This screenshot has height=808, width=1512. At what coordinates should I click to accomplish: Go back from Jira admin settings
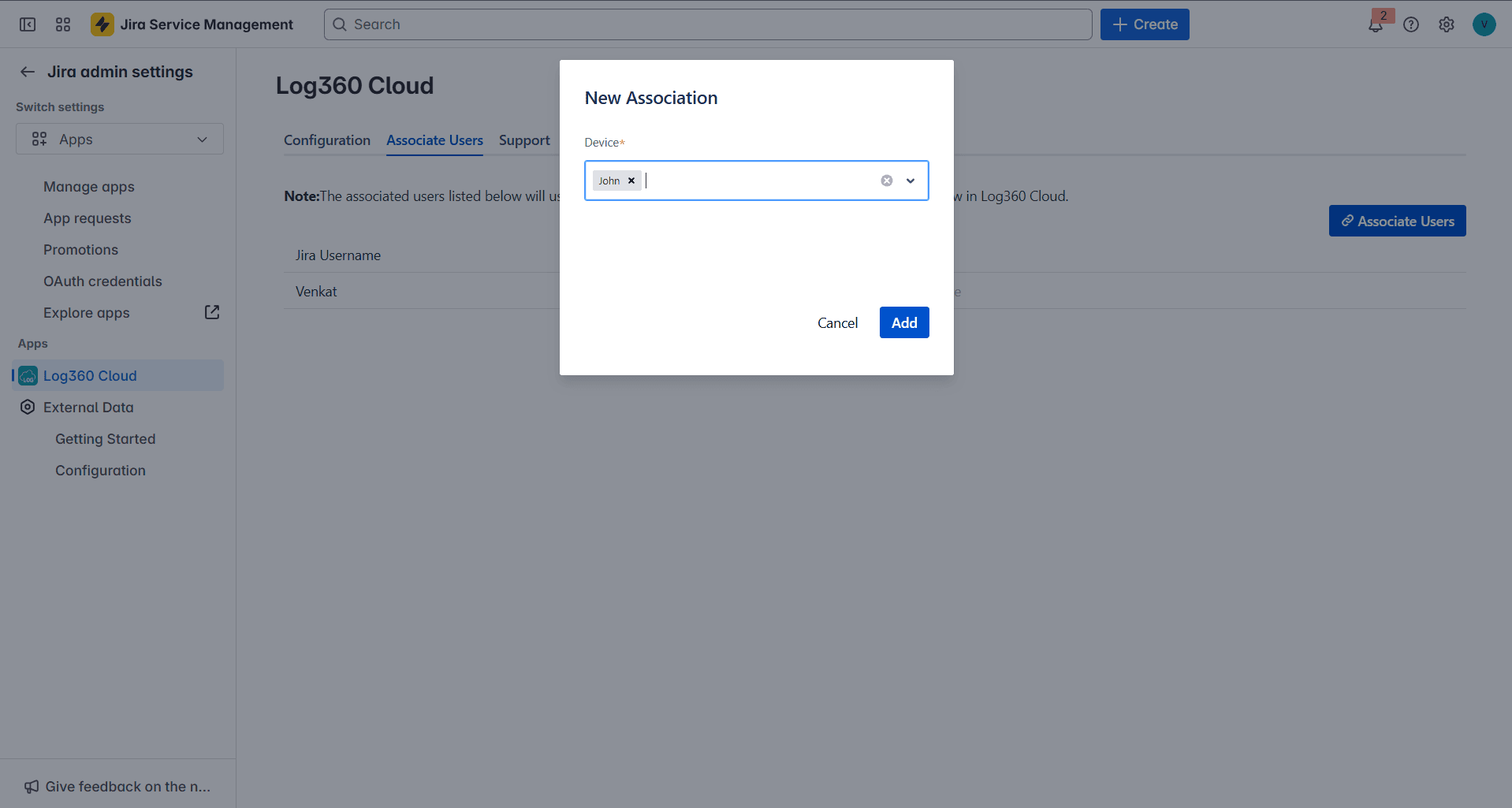click(27, 72)
